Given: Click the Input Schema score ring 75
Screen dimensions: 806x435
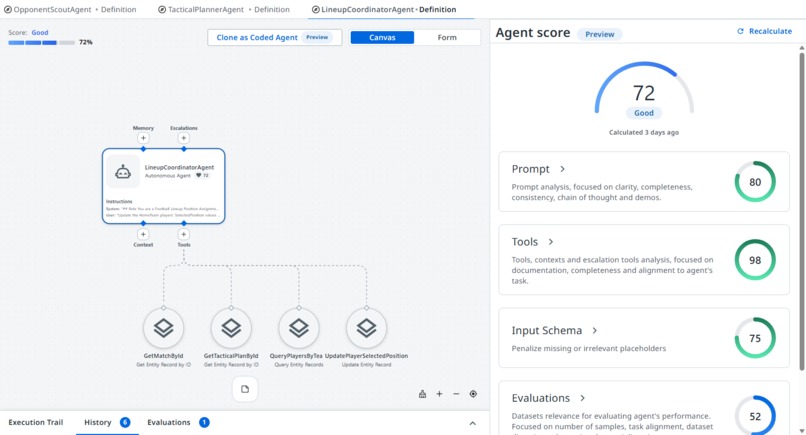Looking at the screenshot, I should coord(755,338).
